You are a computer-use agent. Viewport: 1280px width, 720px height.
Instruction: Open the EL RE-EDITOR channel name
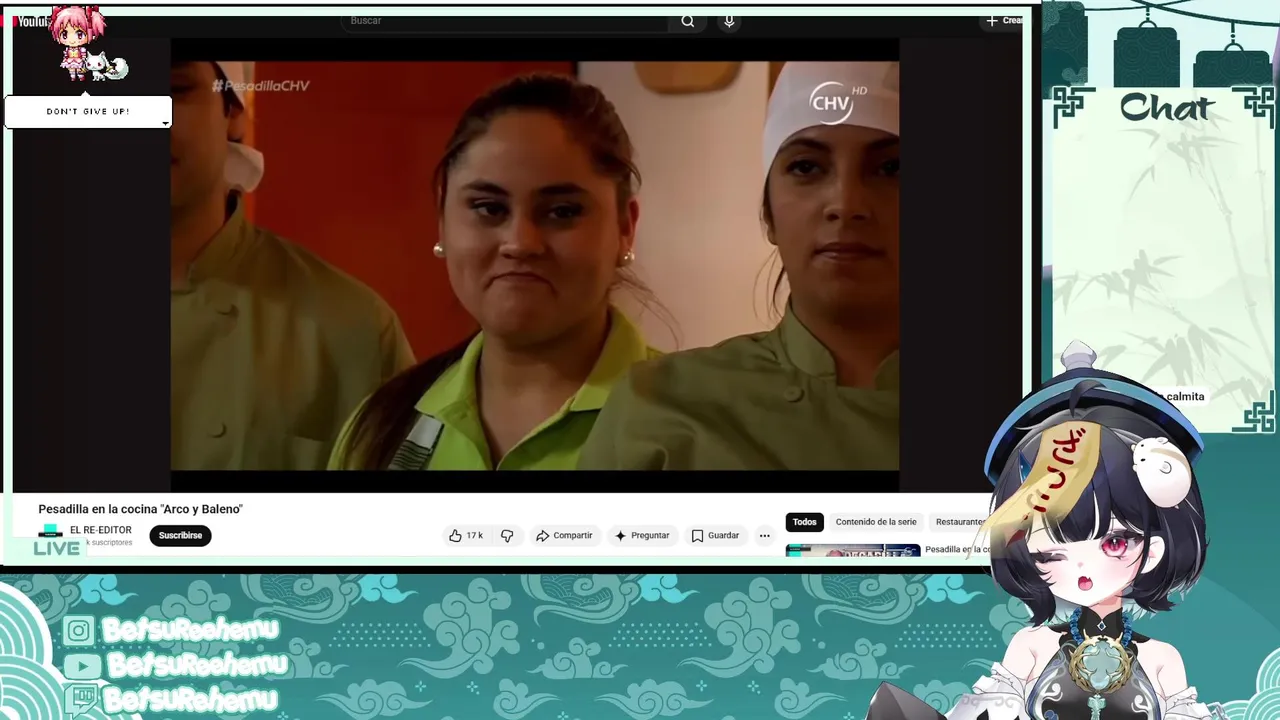[101, 530]
